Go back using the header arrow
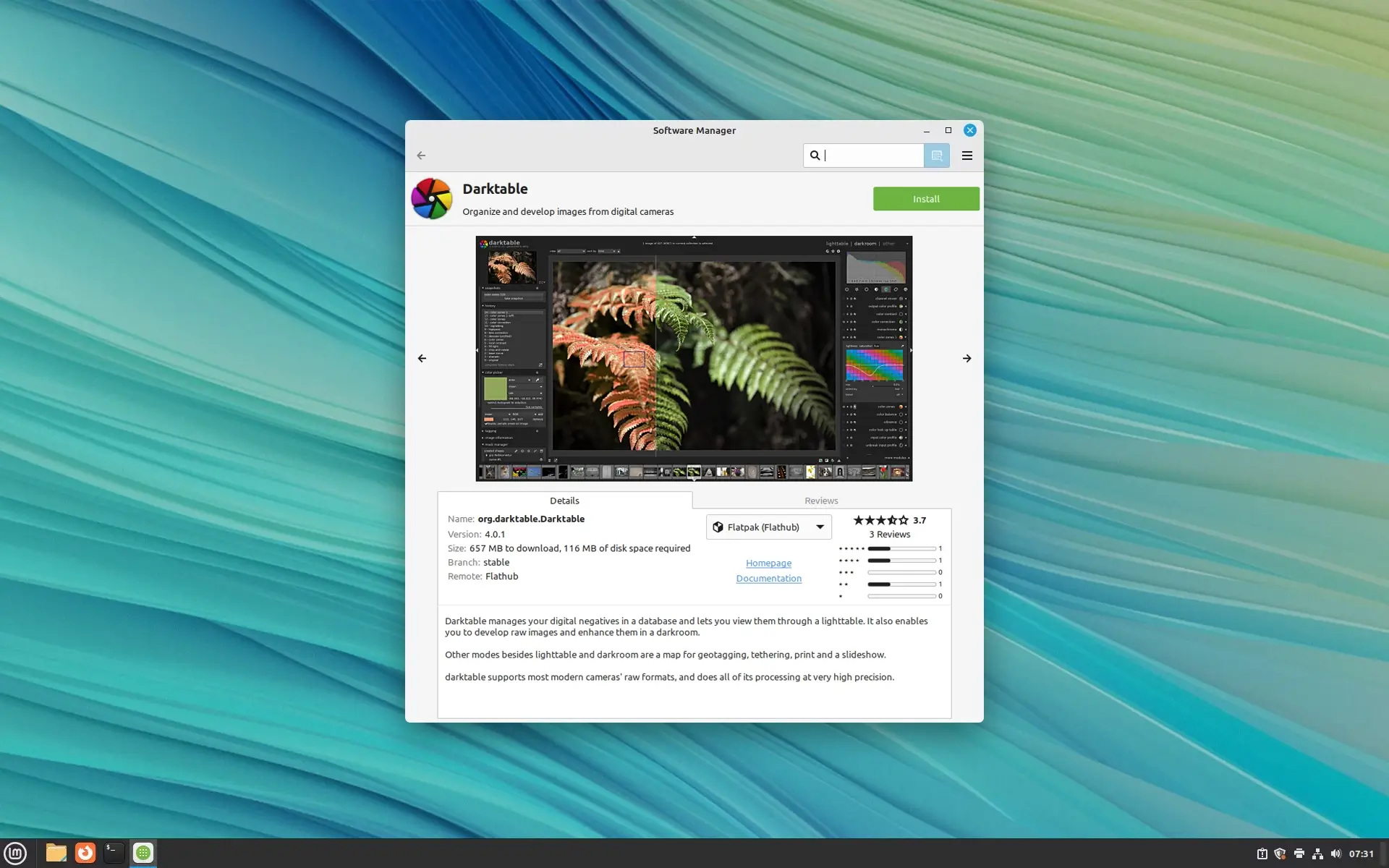This screenshot has height=868, width=1389. (421, 156)
